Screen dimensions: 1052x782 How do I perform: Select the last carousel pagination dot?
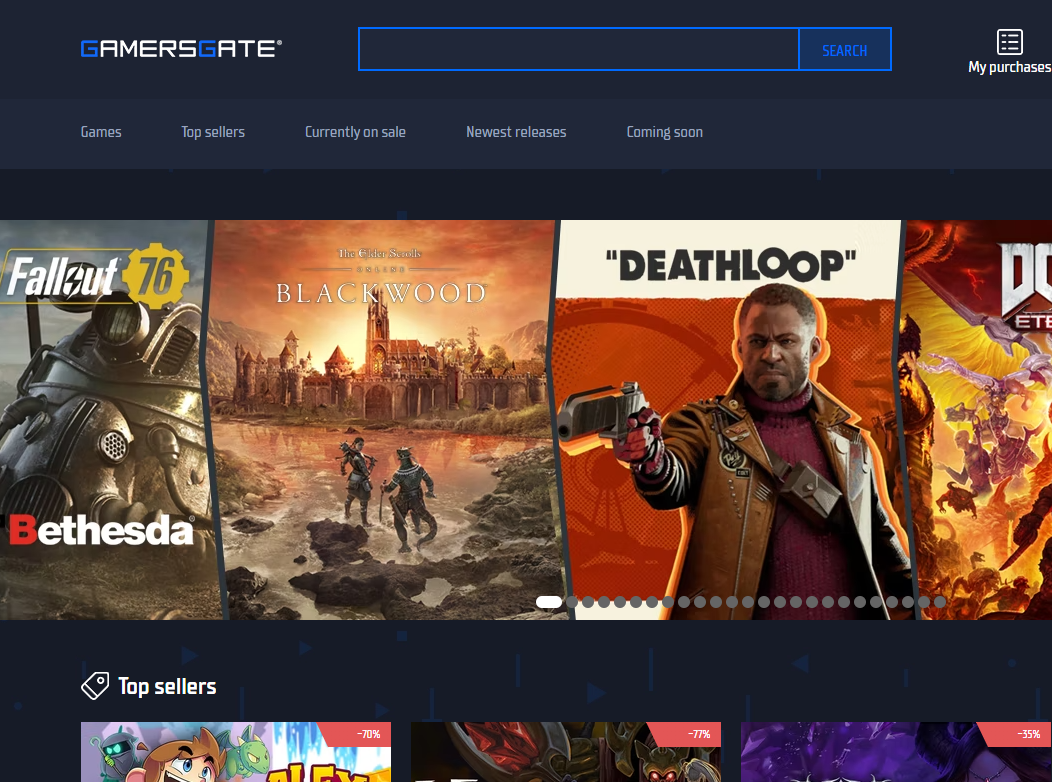[940, 602]
